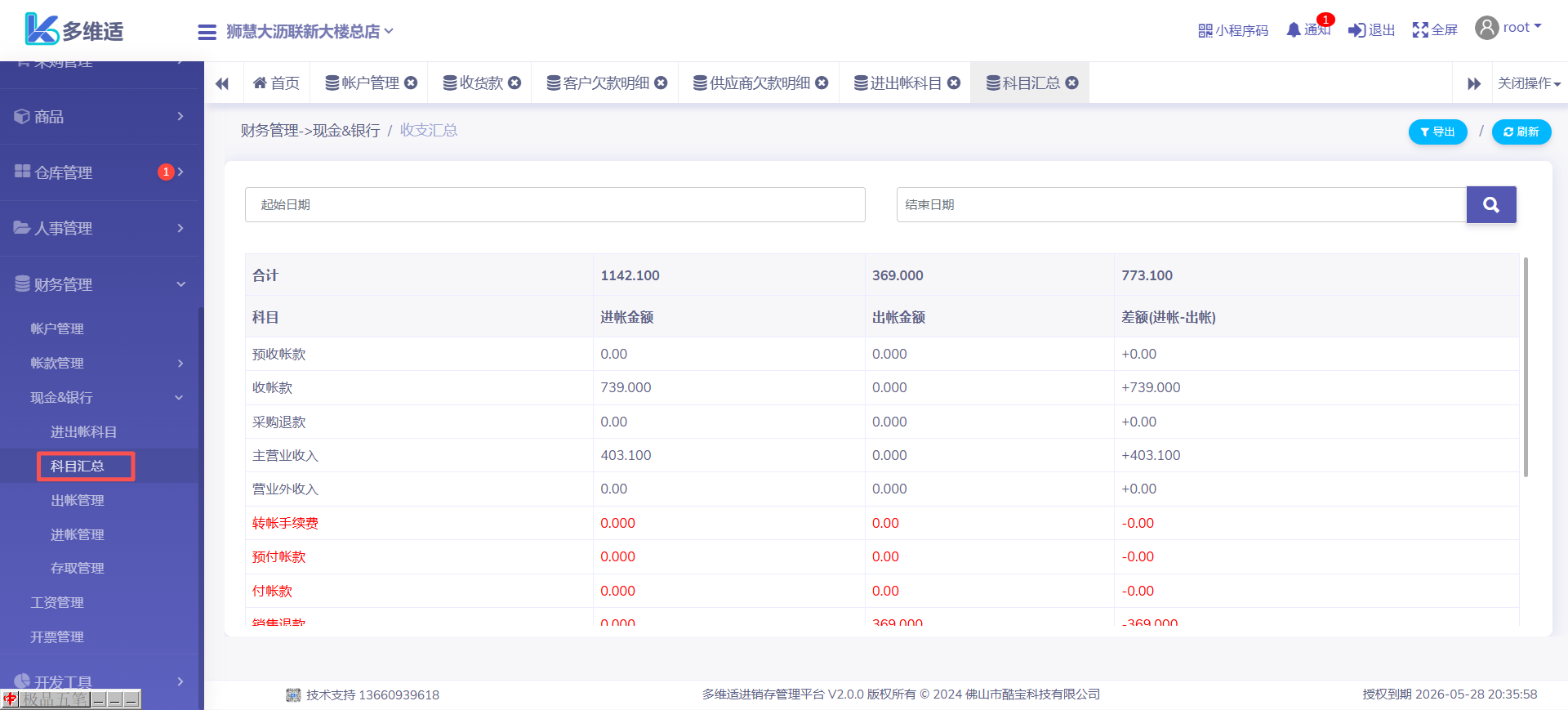Close the 科目汇总 tab
The image size is (1568, 710).
coord(1072,83)
